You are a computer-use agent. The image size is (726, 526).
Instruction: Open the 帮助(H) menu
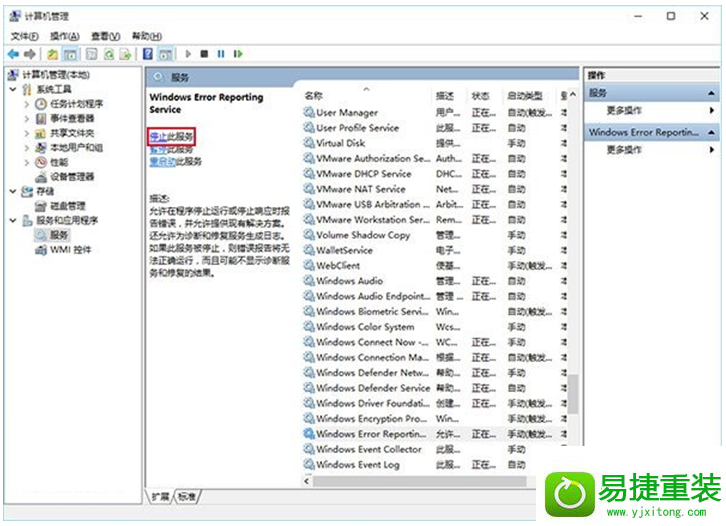click(x=147, y=36)
